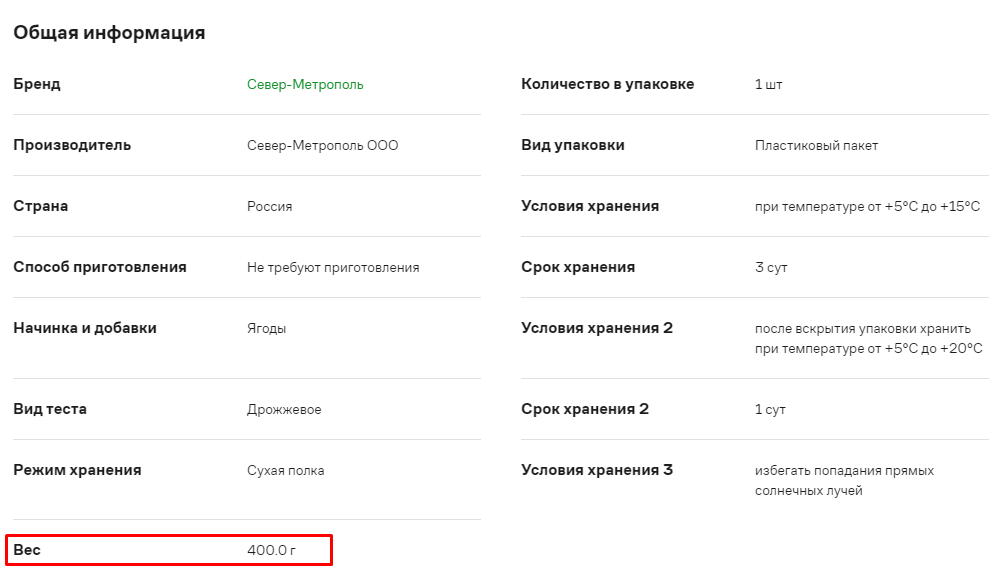This screenshot has height=577, width=1005.
Task: Click the Количество в упаковке label
Action: coord(608,84)
